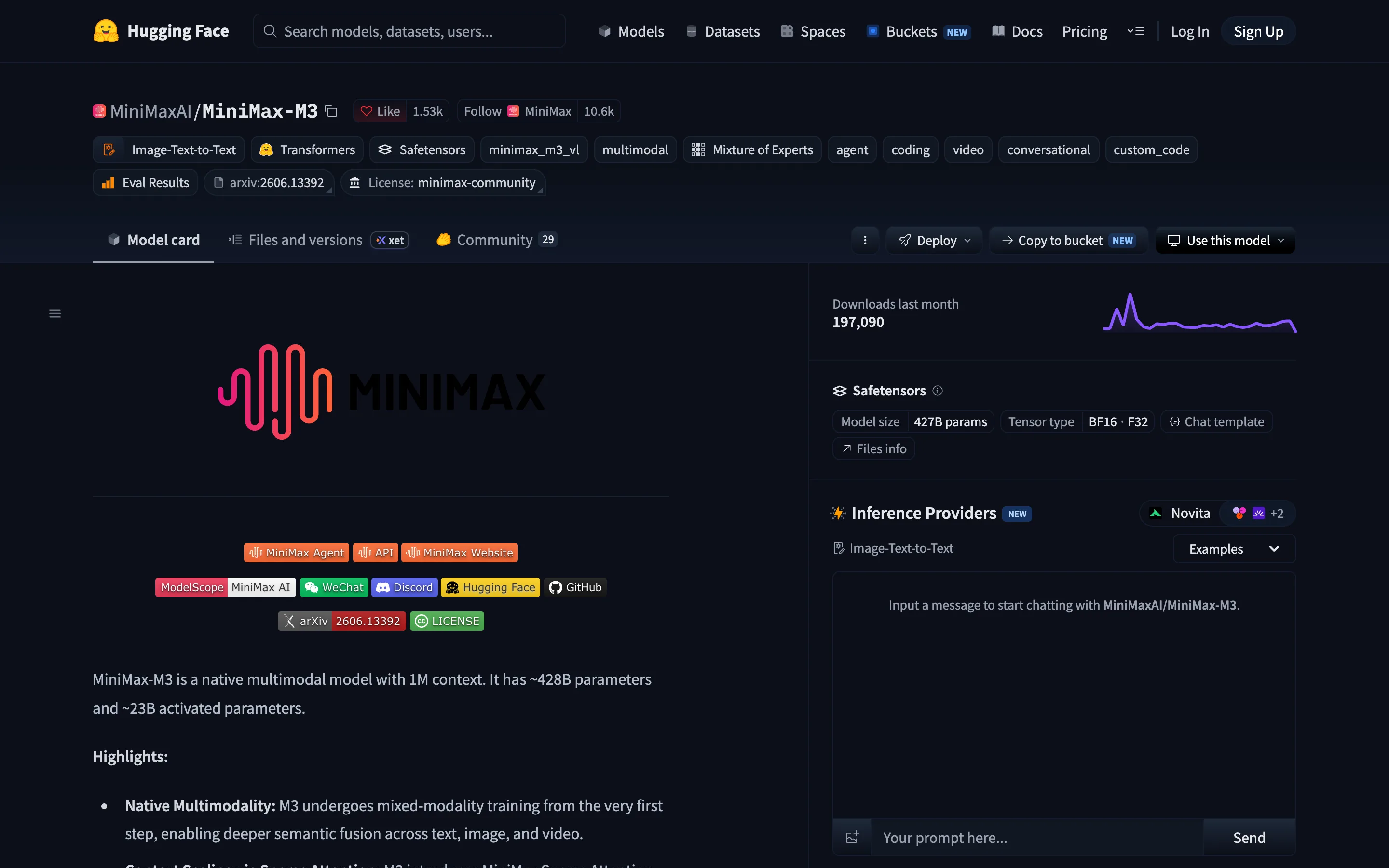The image size is (1389, 868).
Task: Expand the Deploy dropdown
Action: click(x=934, y=240)
